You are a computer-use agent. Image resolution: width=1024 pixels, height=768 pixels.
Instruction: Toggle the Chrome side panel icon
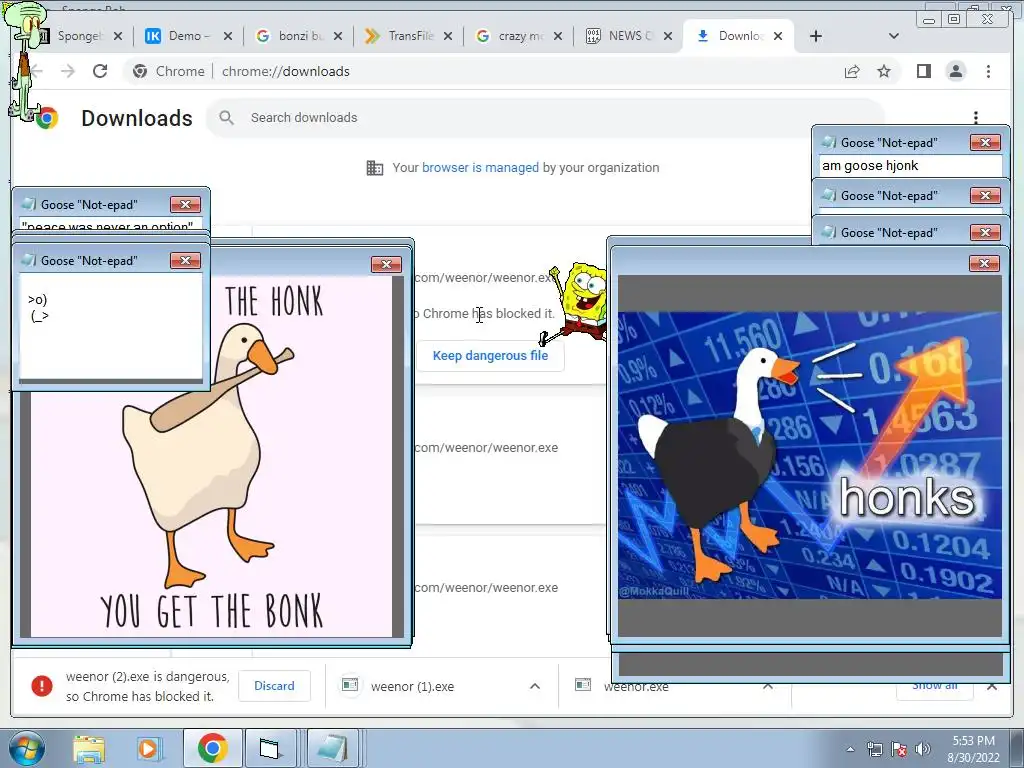point(923,71)
